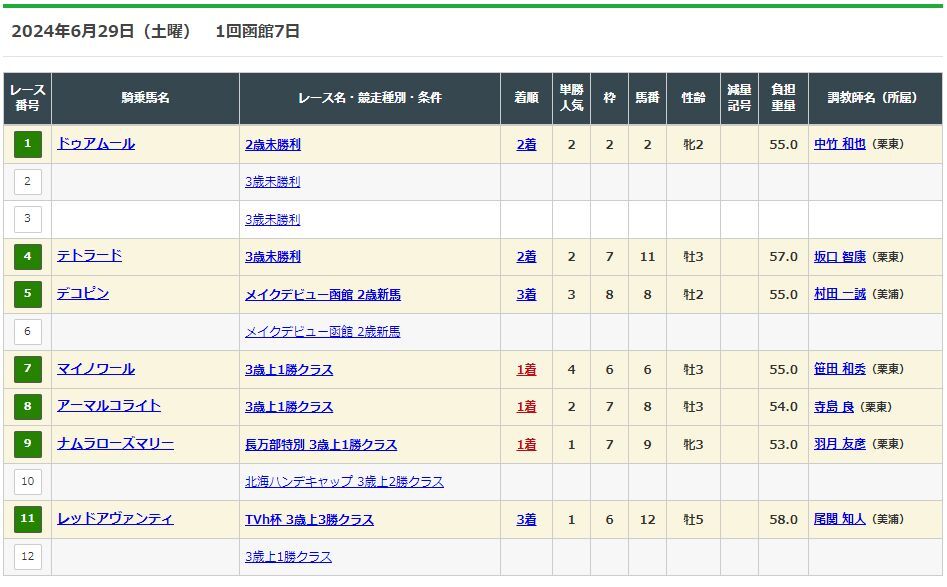This screenshot has width=947, height=587.
Task: Open trainer link 村田 一誠
Action: (x=840, y=294)
